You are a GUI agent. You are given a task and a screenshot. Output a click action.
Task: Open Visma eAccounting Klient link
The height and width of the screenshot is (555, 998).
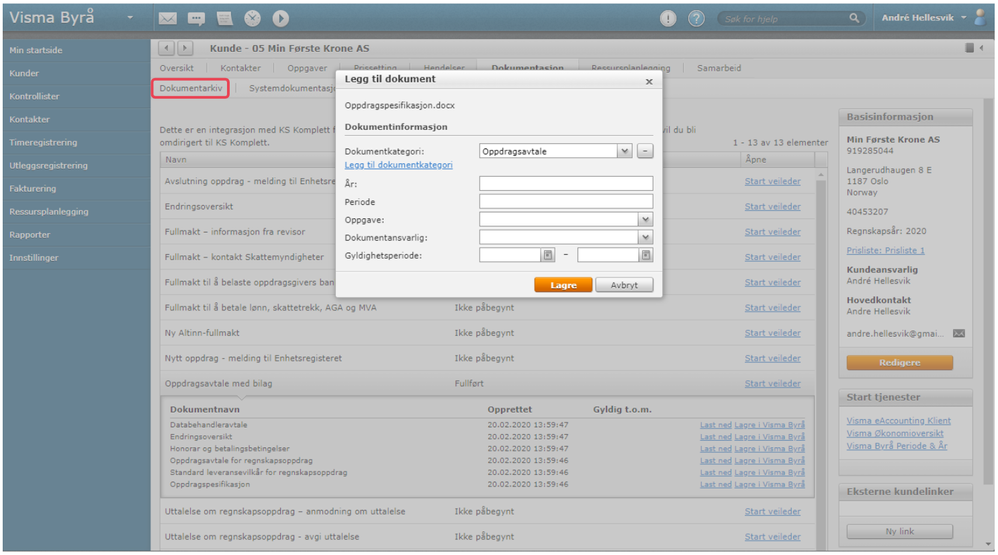898,421
